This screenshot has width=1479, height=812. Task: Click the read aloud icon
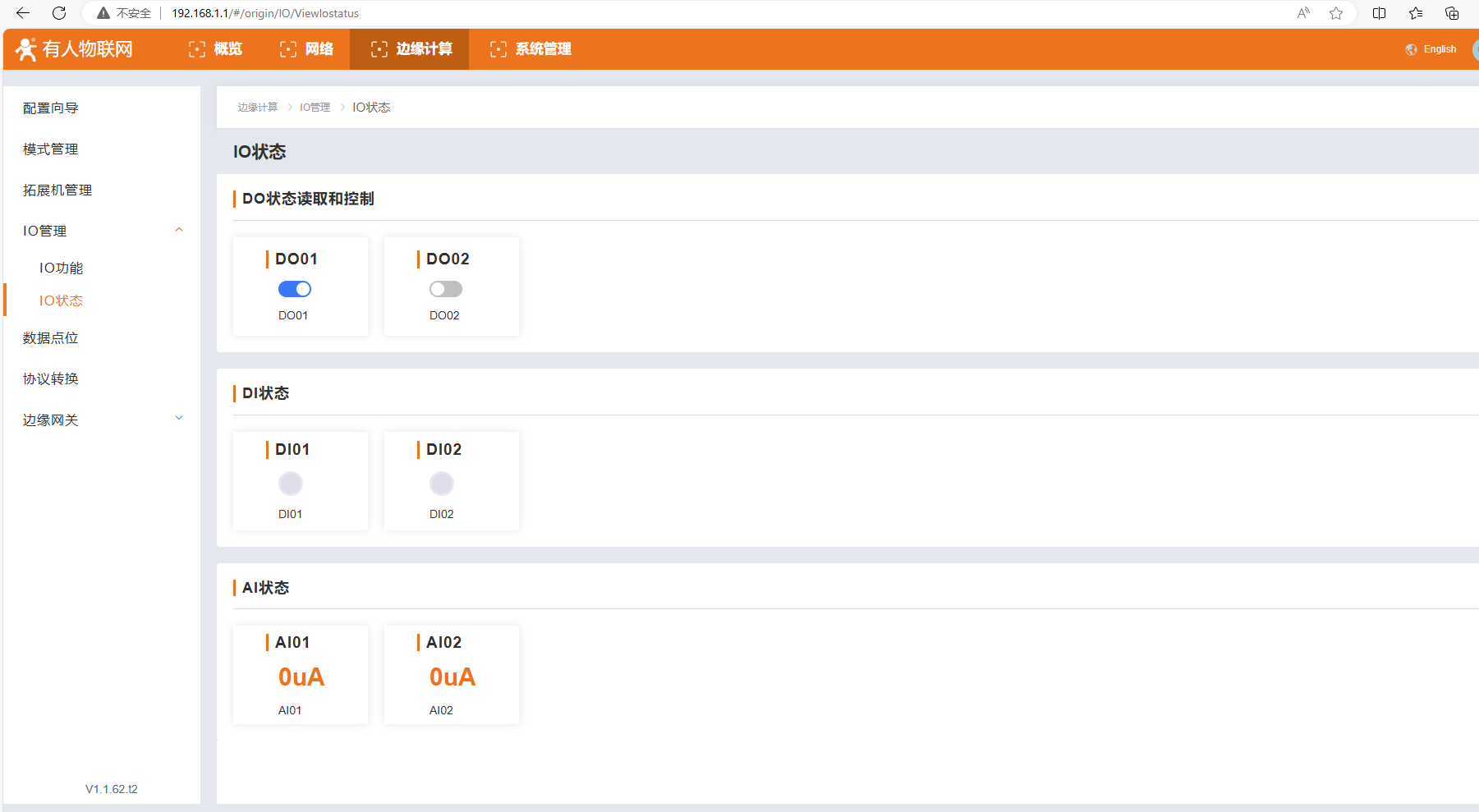tap(1303, 13)
